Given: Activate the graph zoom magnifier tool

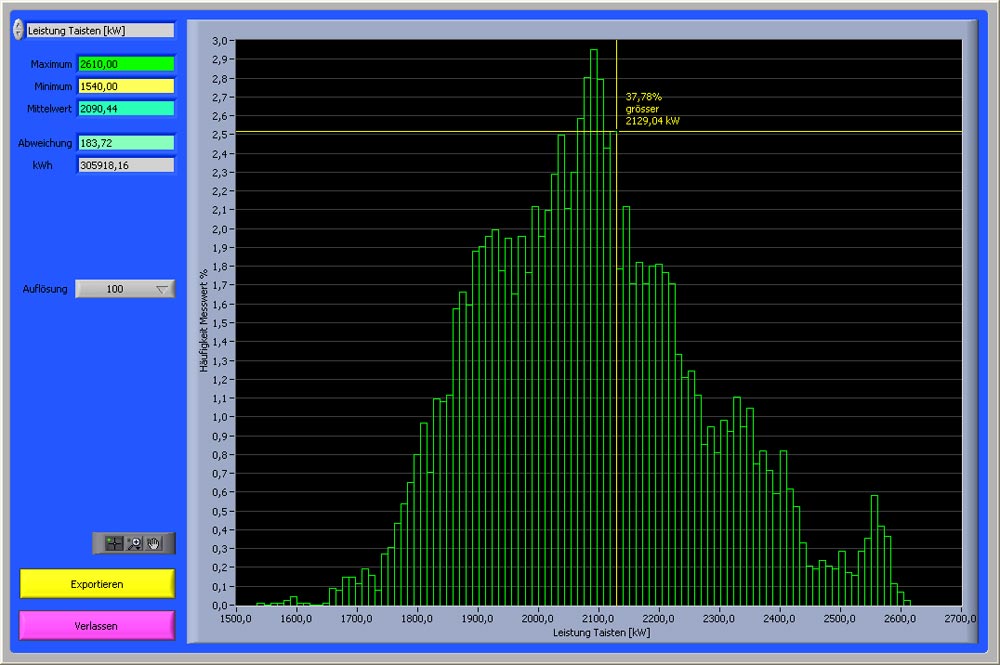Looking at the screenshot, I should point(134,543).
